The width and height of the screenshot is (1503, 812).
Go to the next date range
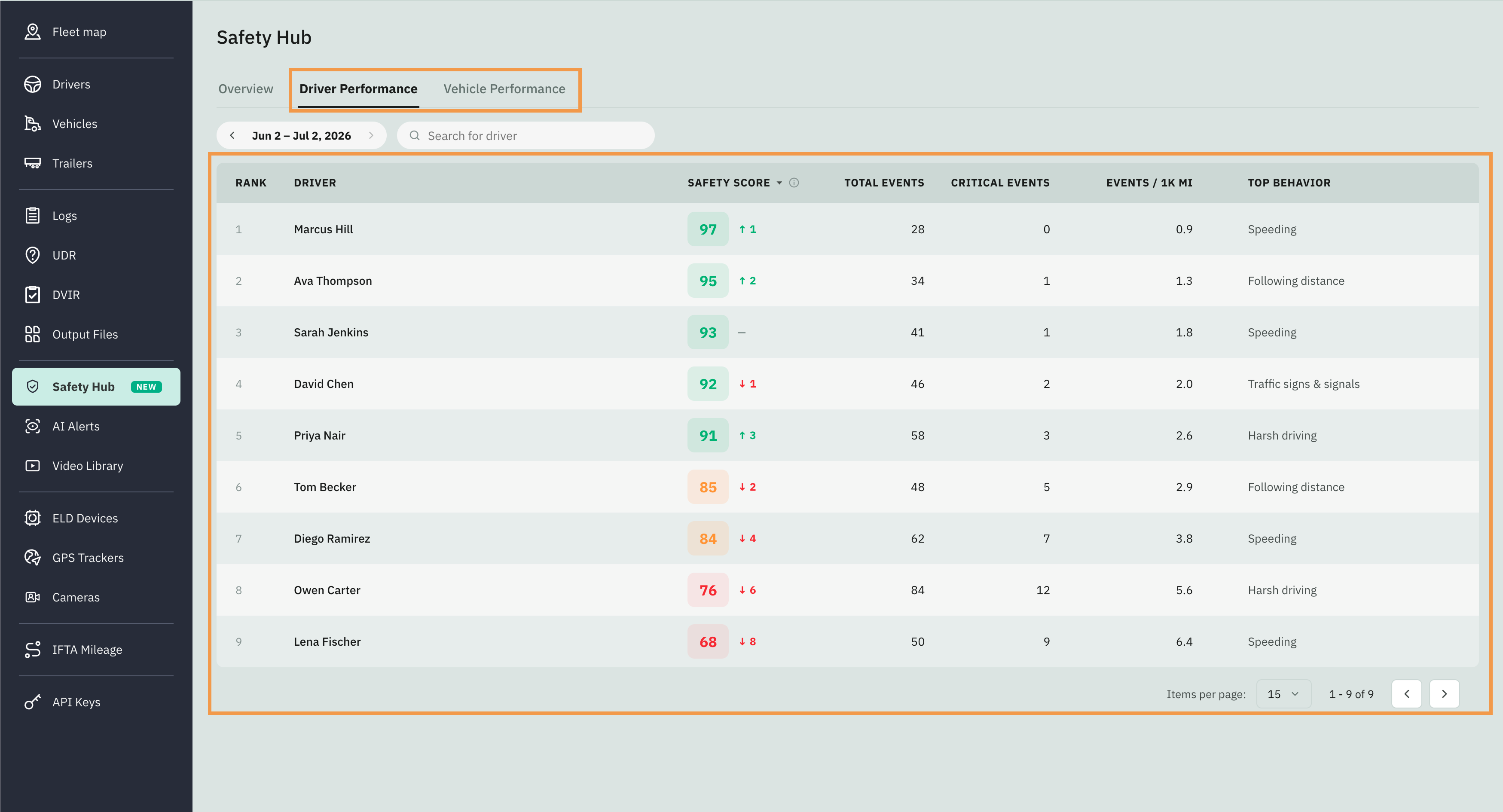371,135
